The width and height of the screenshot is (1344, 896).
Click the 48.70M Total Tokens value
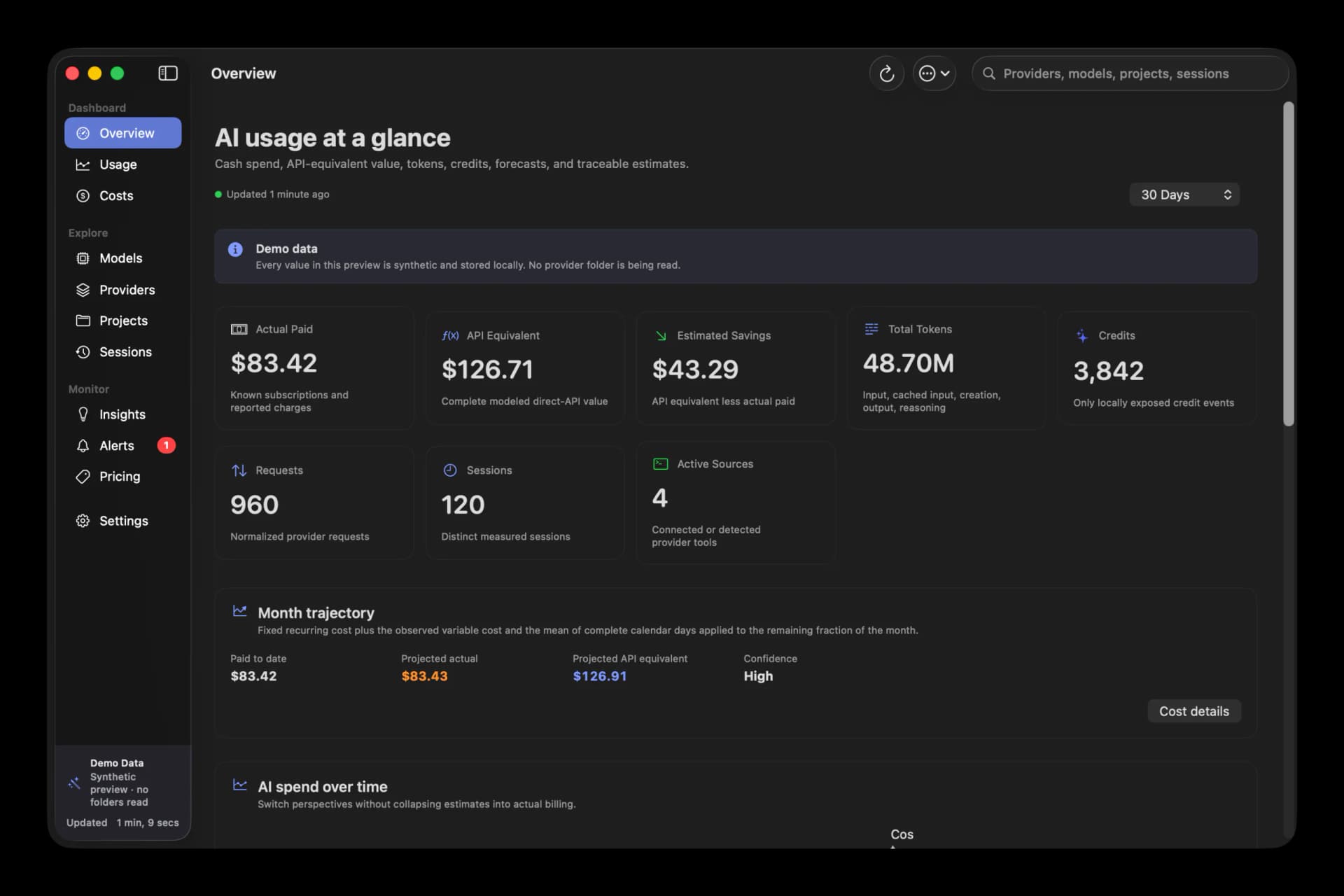(908, 363)
